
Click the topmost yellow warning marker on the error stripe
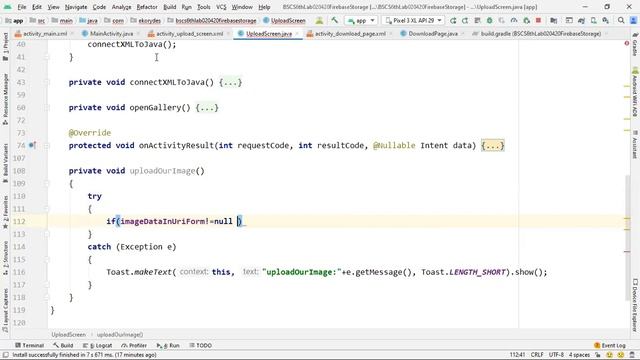click(627, 86)
